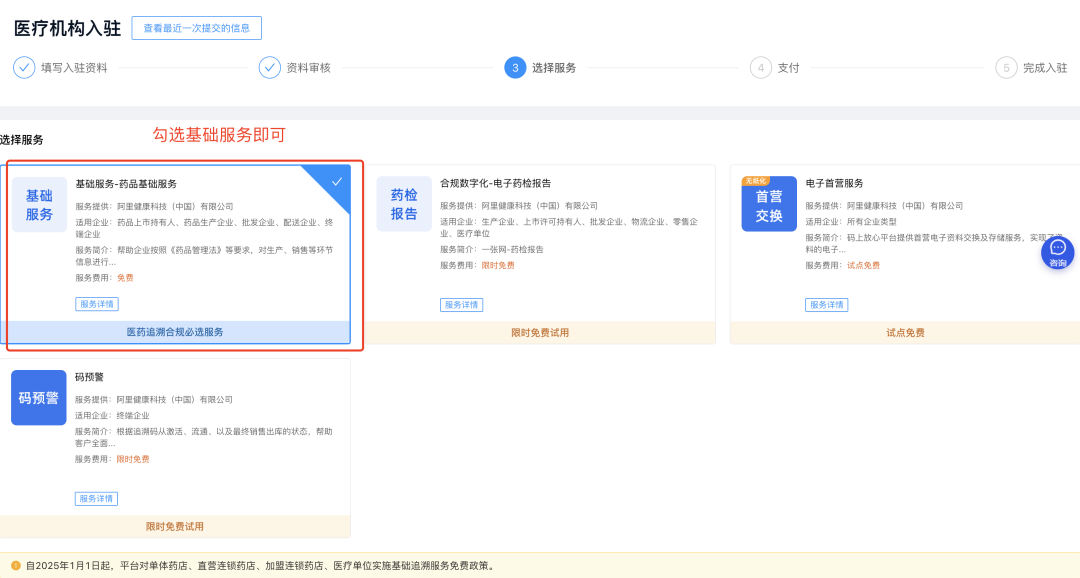Open 服务详情 for 码预警
This screenshot has height=578, width=1080.
(x=96, y=498)
